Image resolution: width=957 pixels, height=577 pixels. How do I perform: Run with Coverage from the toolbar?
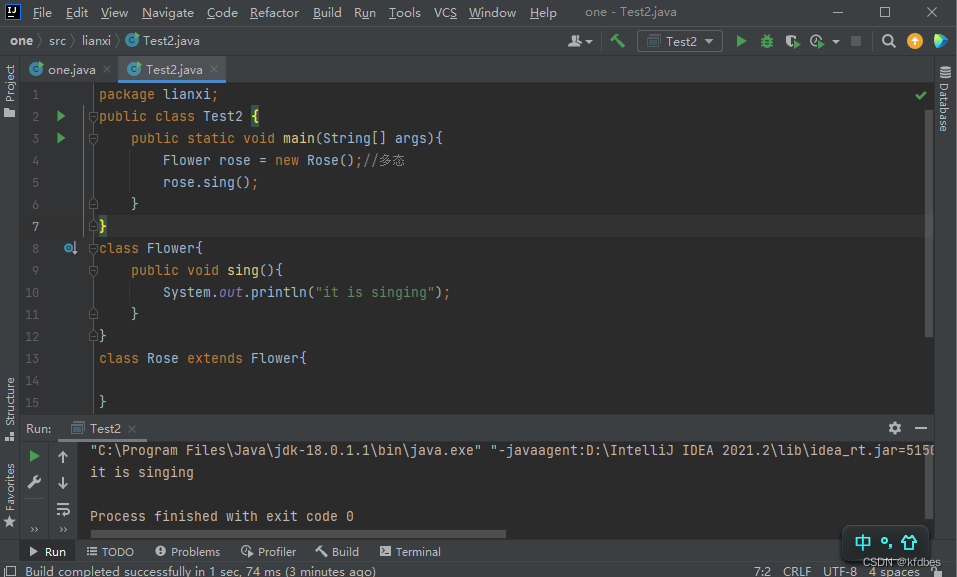[x=792, y=41]
